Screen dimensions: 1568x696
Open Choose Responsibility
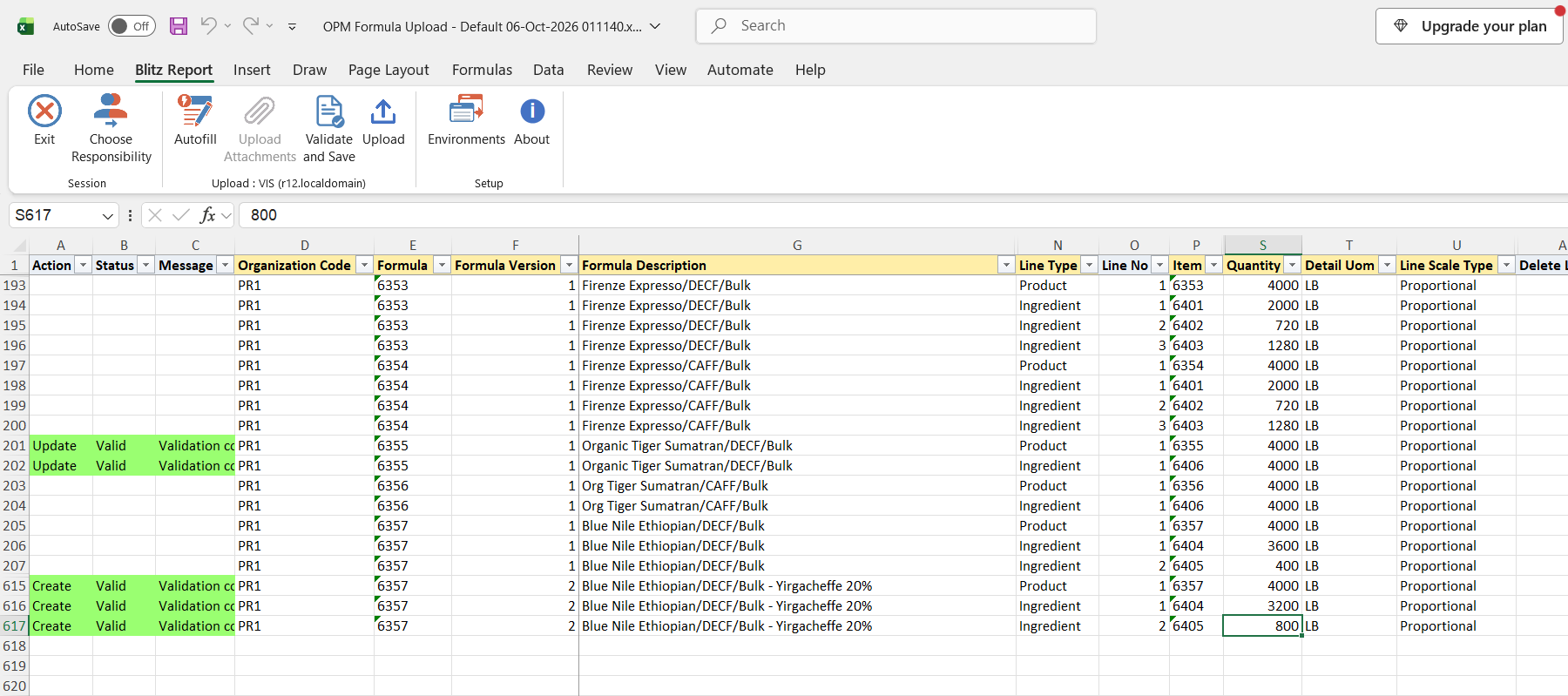point(111,129)
